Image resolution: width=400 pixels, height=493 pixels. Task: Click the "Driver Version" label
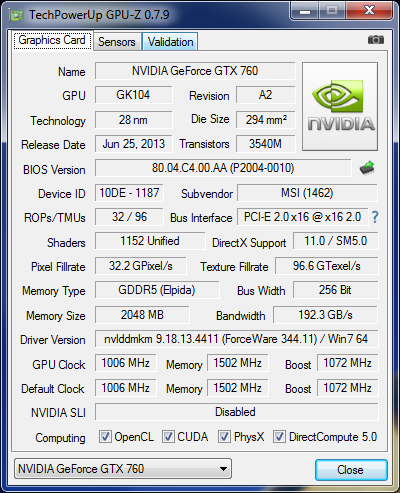click(x=53, y=340)
